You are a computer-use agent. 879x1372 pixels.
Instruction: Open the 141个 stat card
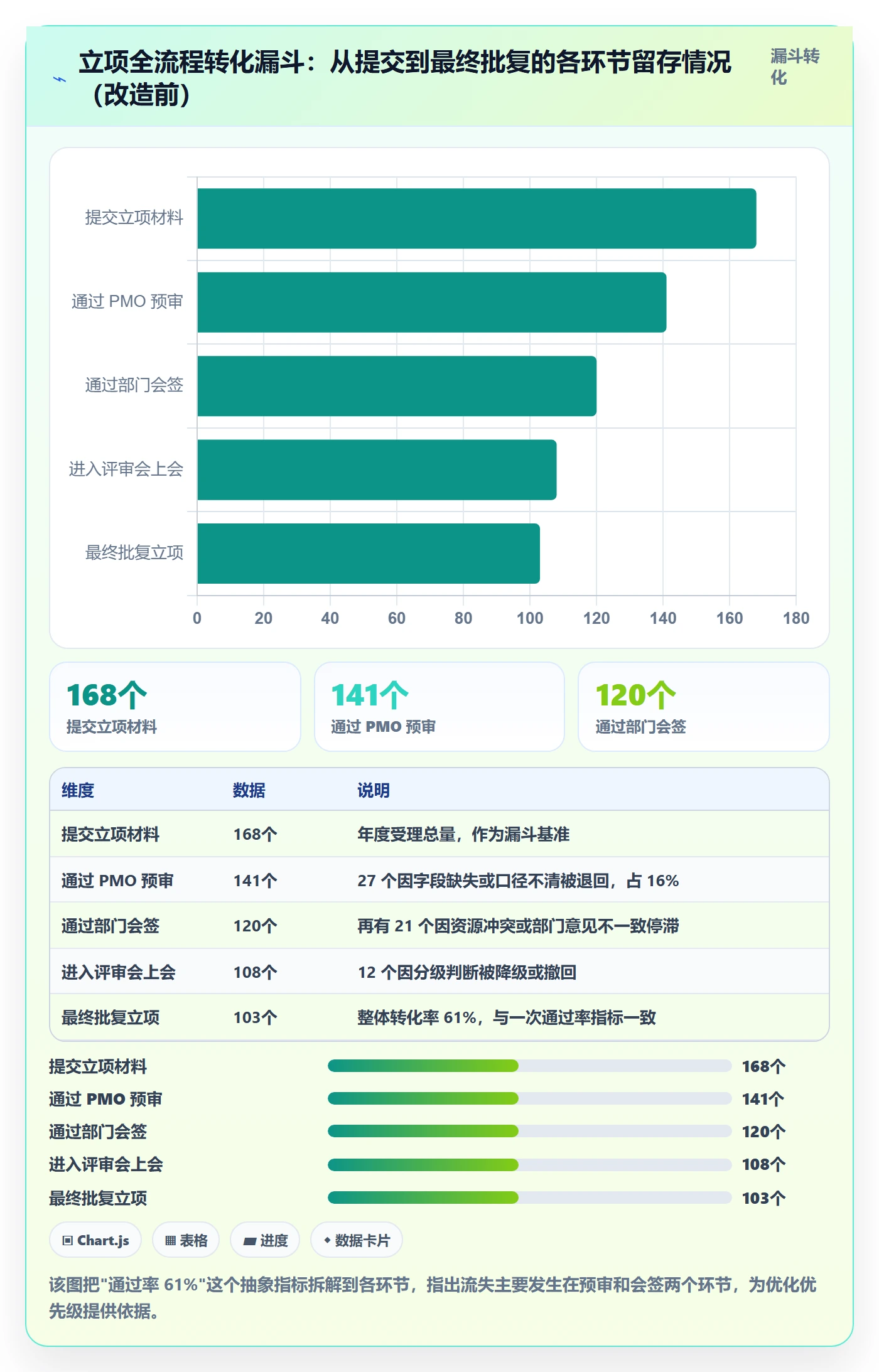(x=439, y=707)
